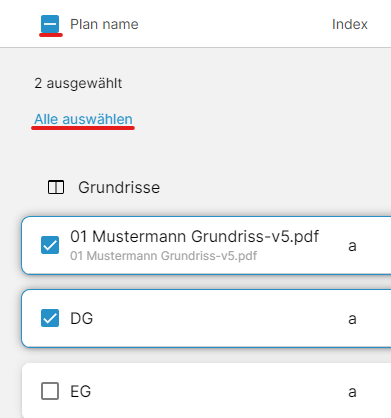Click empty card area between EG and its index
391x418 pixels.
tap(220, 391)
